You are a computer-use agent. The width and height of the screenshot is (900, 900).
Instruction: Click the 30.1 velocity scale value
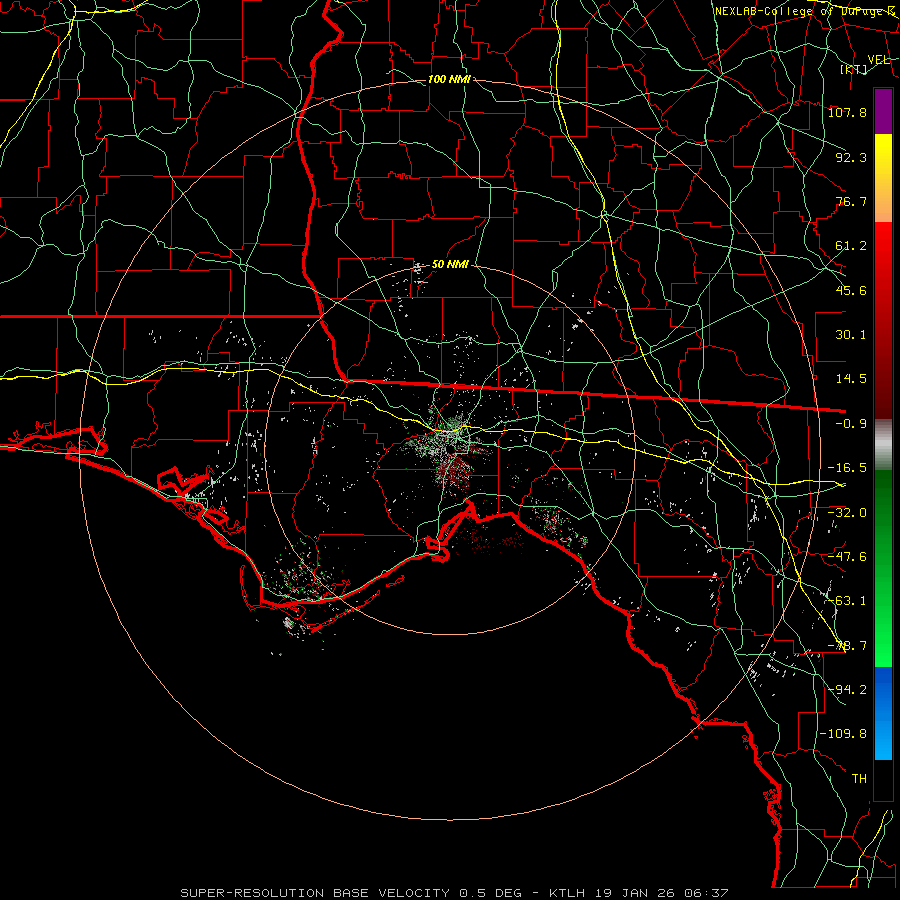click(851, 335)
